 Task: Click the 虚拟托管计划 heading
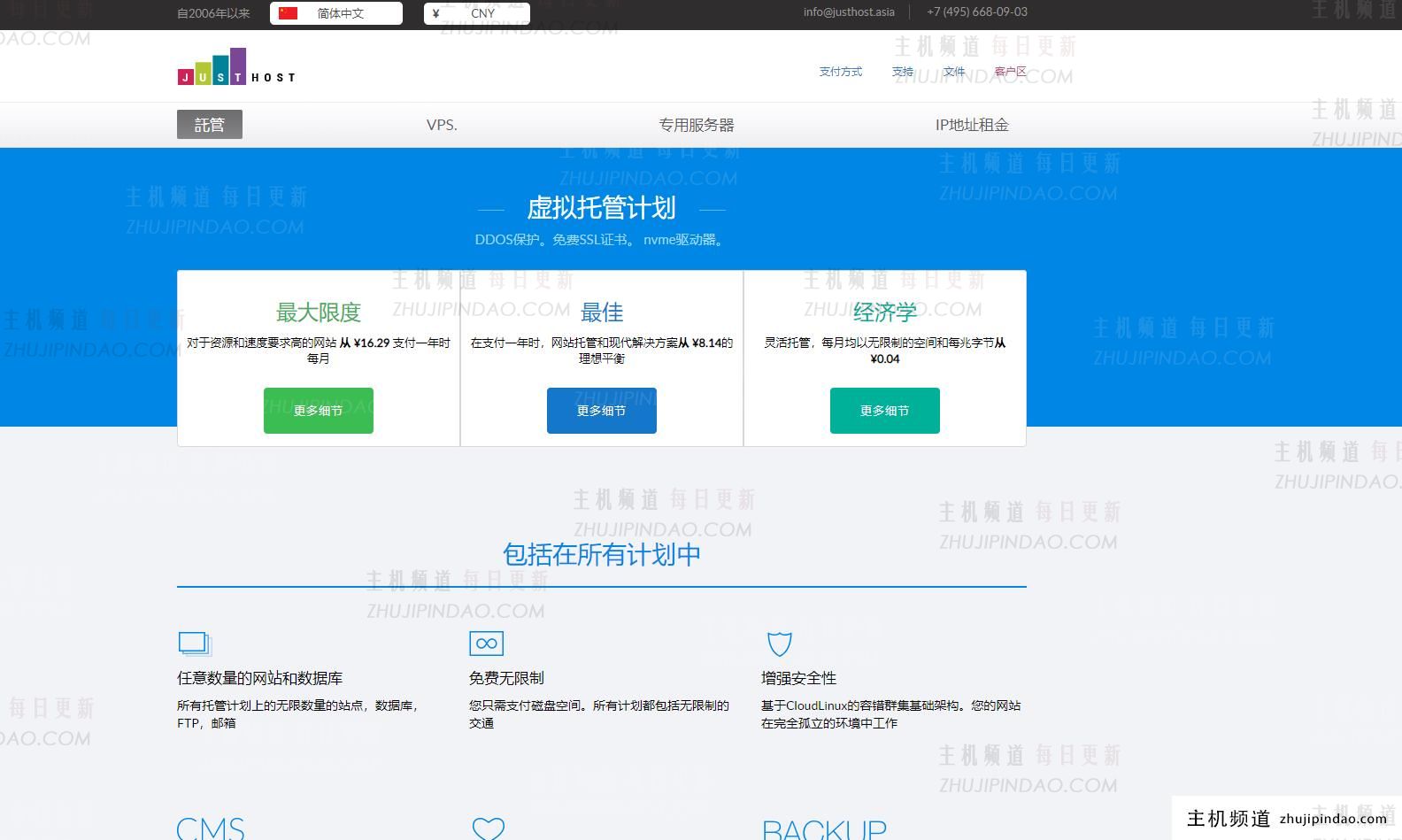click(602, 208)
